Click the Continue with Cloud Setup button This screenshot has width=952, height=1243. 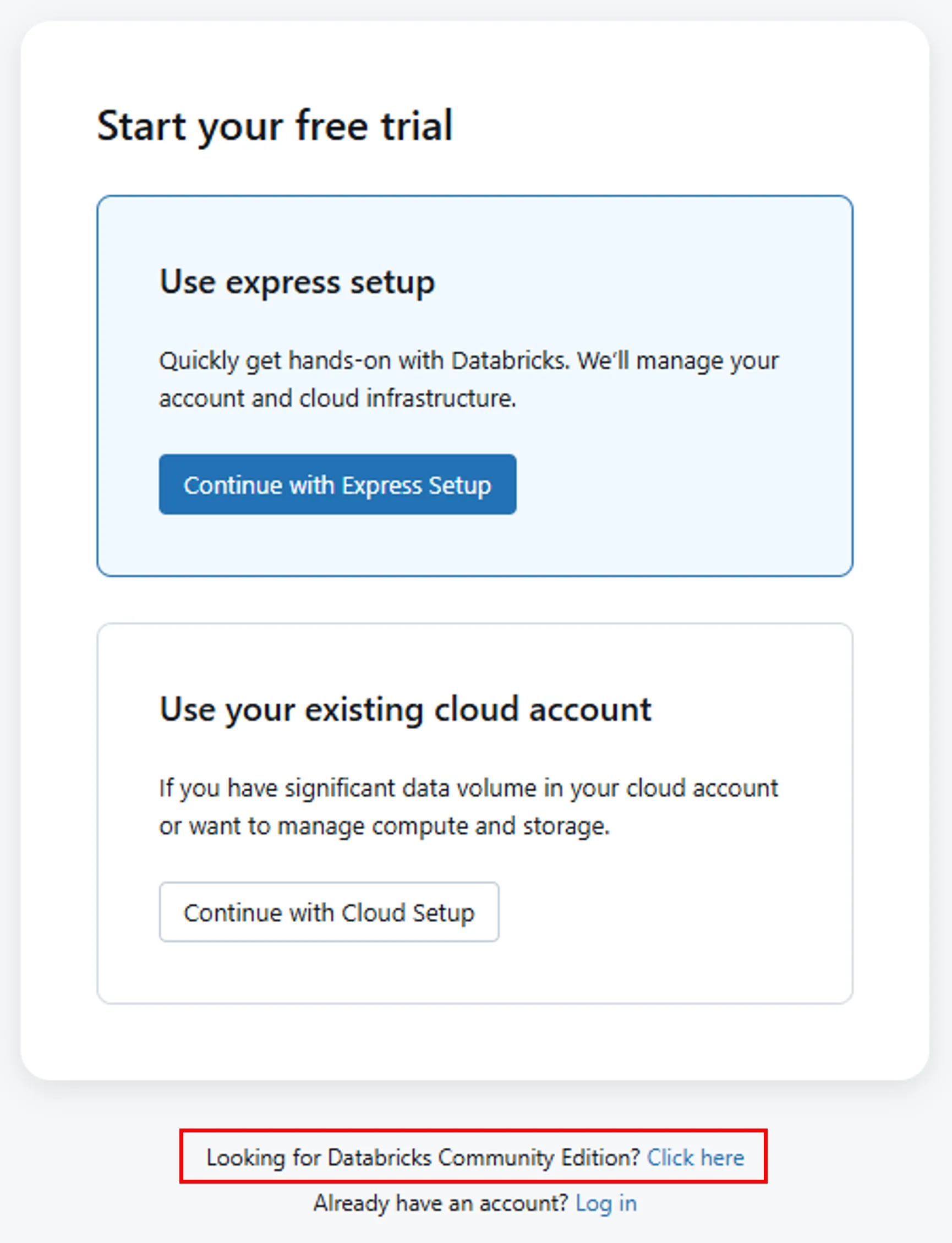(x=329, y=912)
